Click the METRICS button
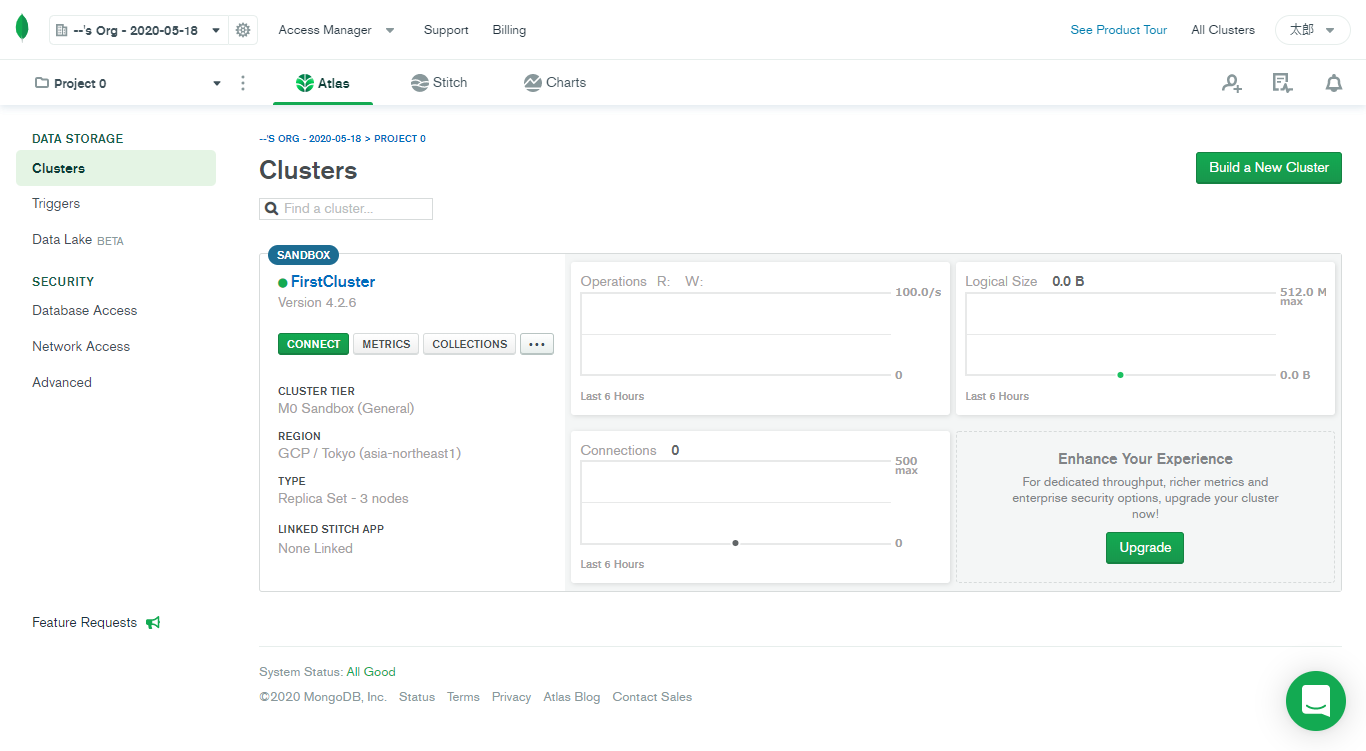 coord(386,344)
